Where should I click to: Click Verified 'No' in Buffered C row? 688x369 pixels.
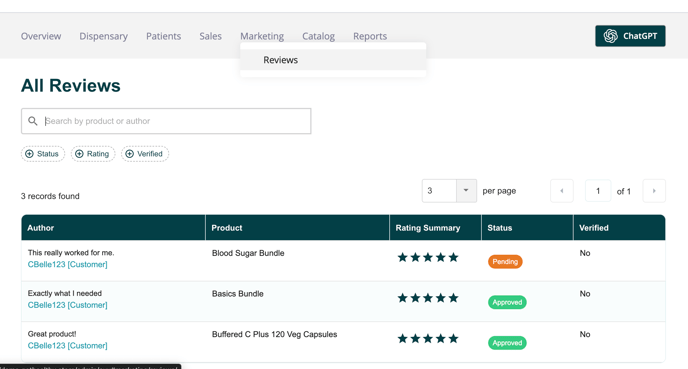click(x=585, y=334)
